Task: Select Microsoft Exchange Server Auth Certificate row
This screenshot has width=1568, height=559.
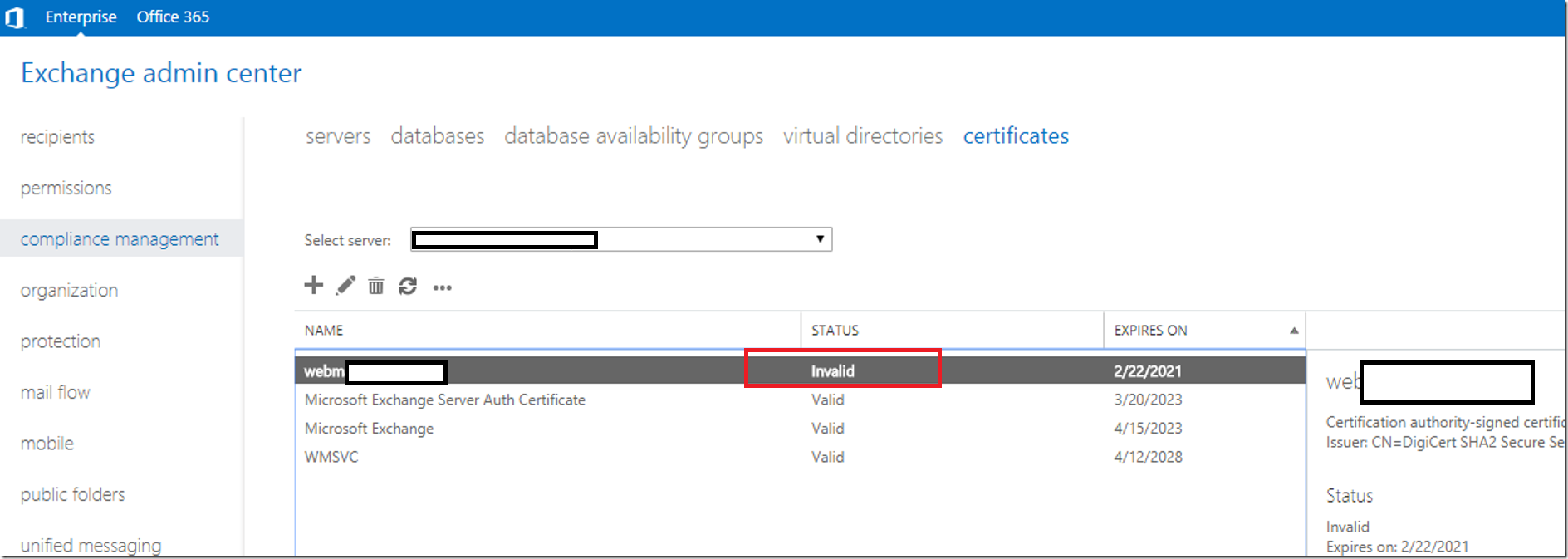Action: tap(800, 400)
